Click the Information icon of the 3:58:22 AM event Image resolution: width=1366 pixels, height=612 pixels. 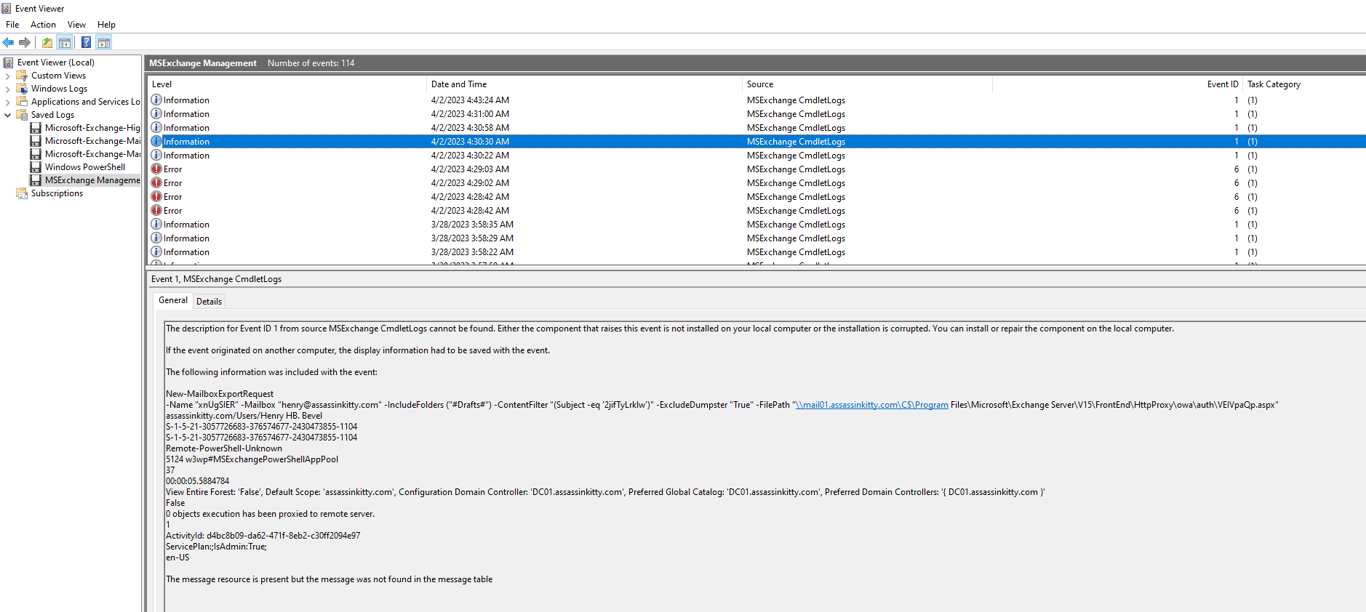click(156, 252)
